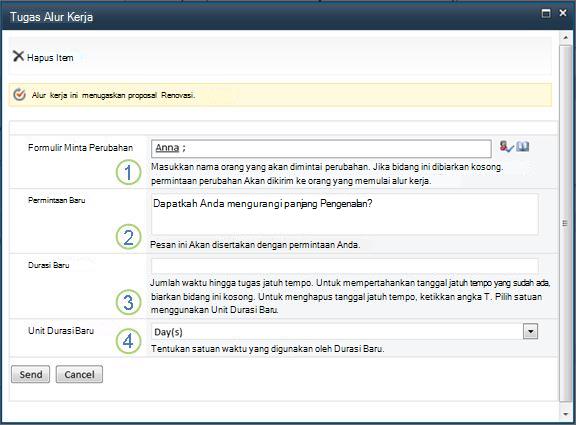Image resolution: width=576 pixels, height=425 pixels.
Task: Click the Unit Durasi Baru label
Action: click(61, 331)
